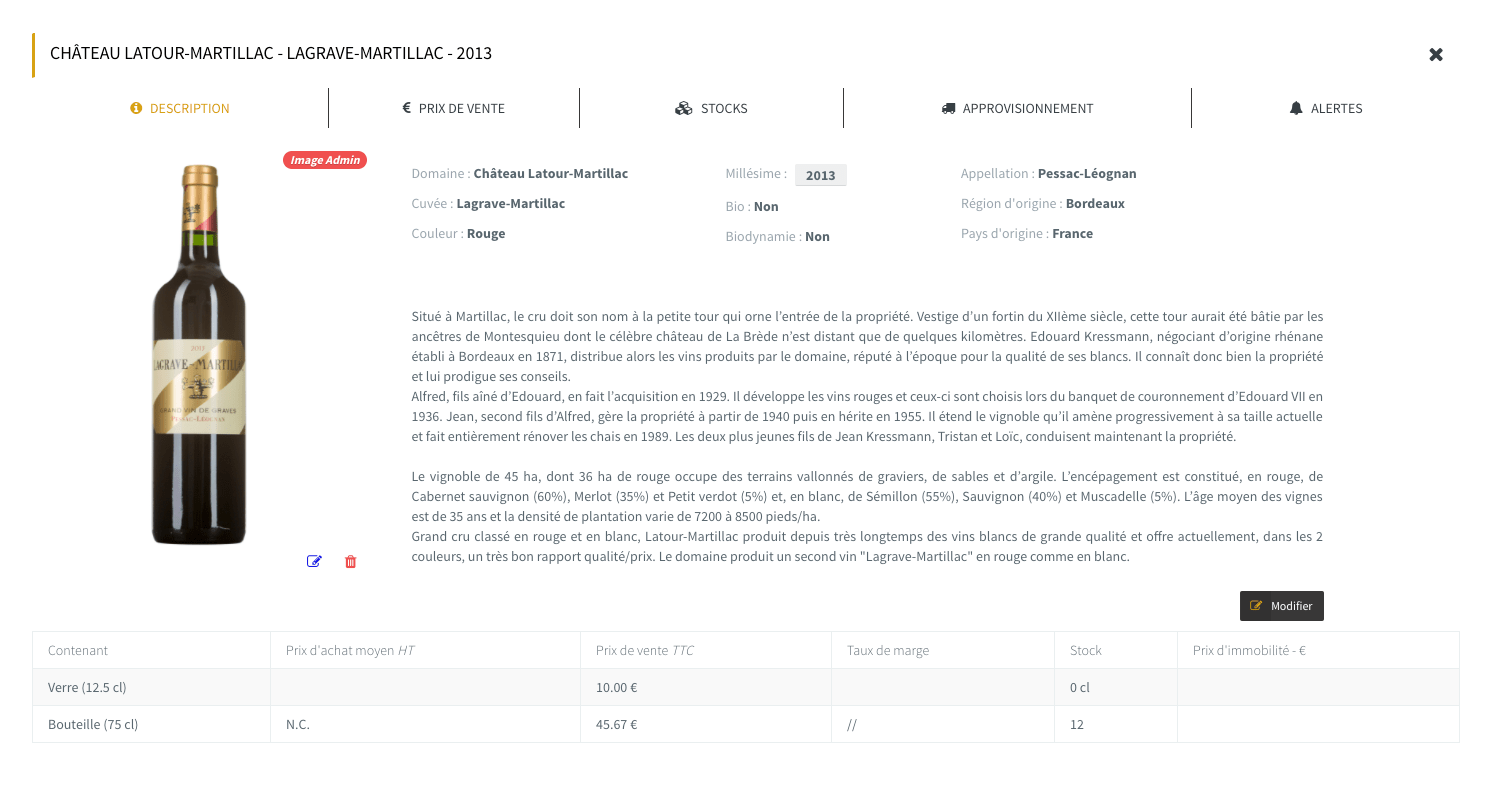Click the bottle stock value 12

(x=1077, y=724)
